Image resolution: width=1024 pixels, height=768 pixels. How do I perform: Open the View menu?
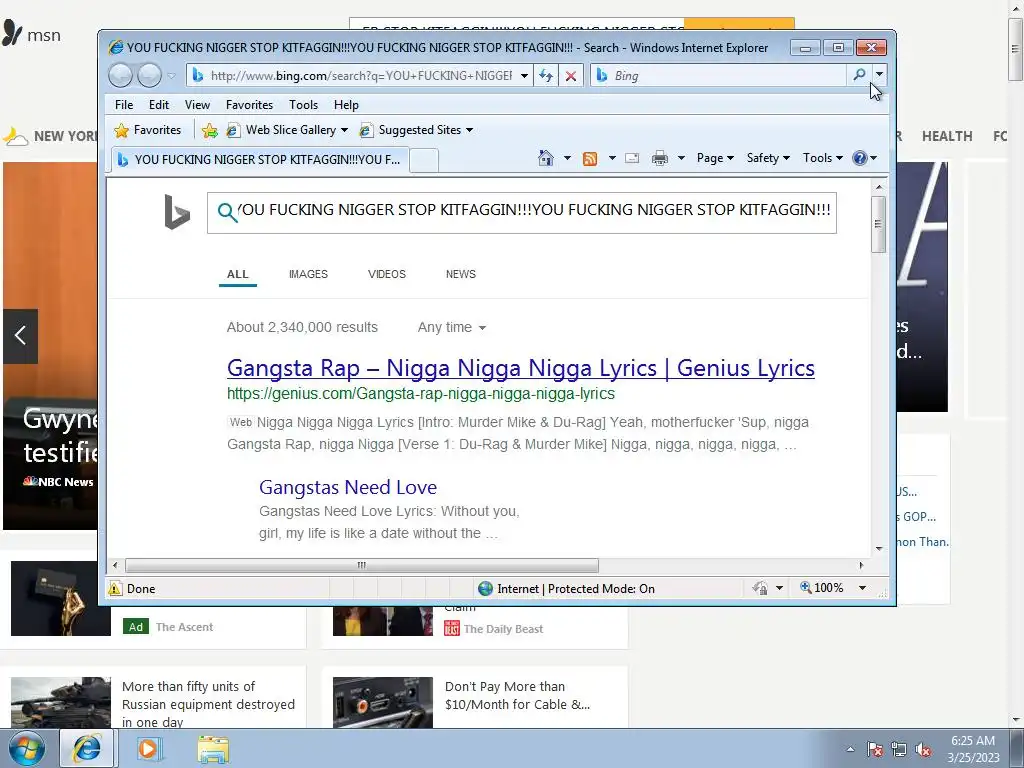pos(197,104)
